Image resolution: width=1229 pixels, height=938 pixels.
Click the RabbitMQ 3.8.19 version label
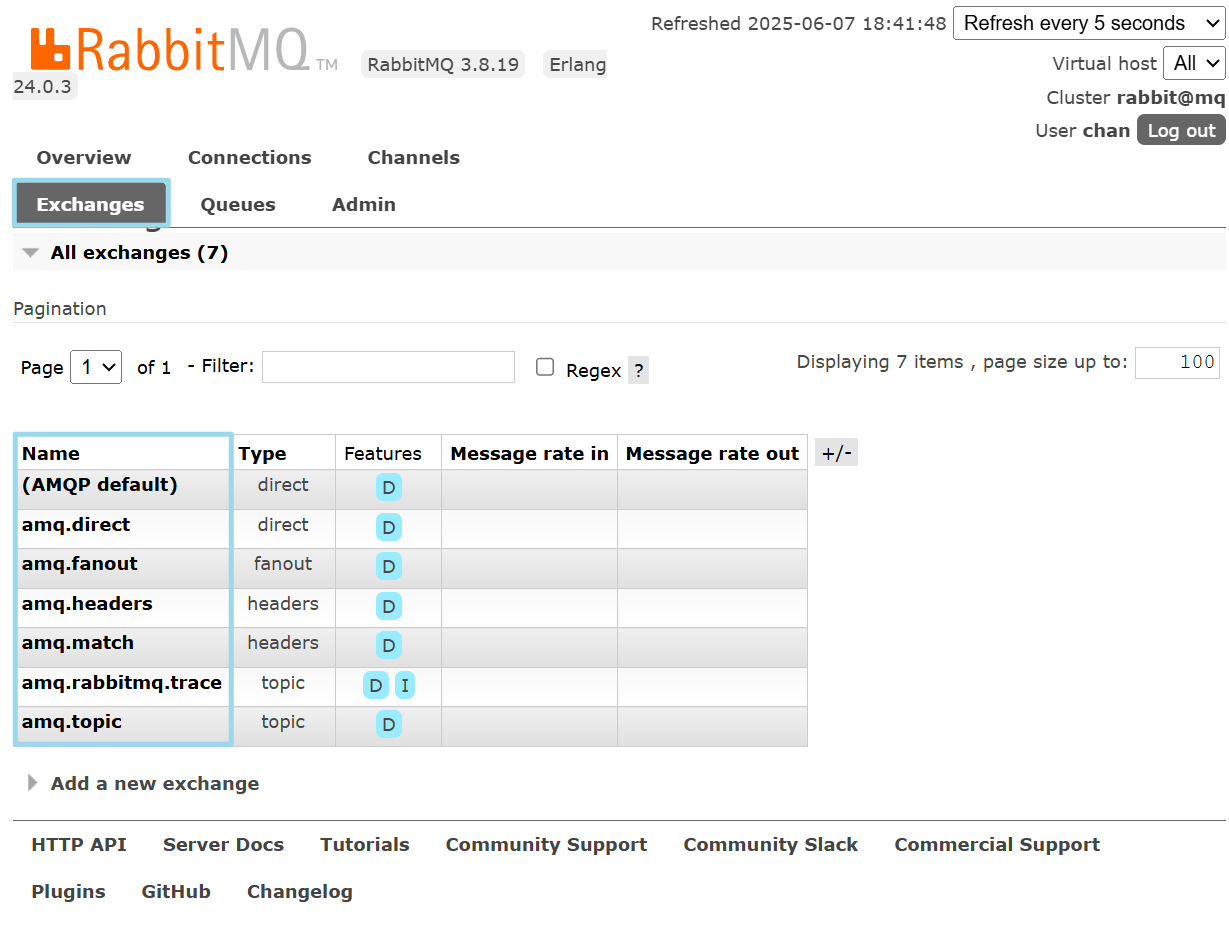[x=443, y=65]
